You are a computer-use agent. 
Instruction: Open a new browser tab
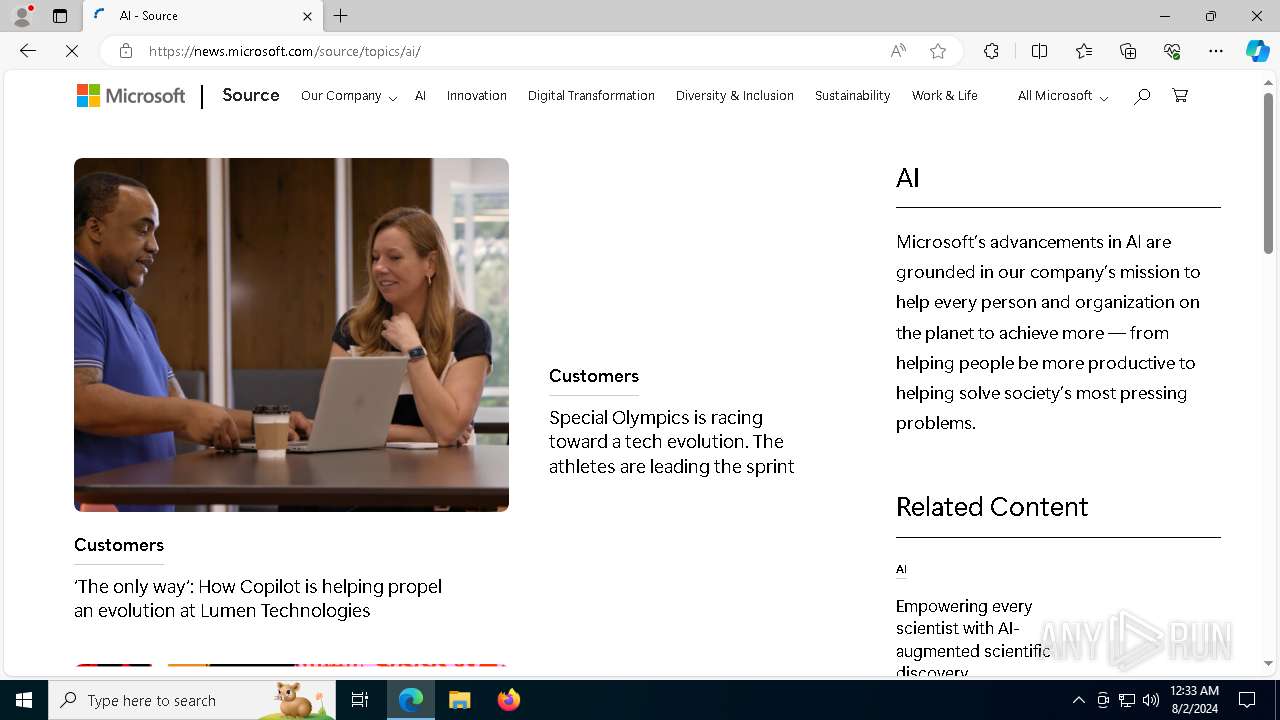(341, 16)
